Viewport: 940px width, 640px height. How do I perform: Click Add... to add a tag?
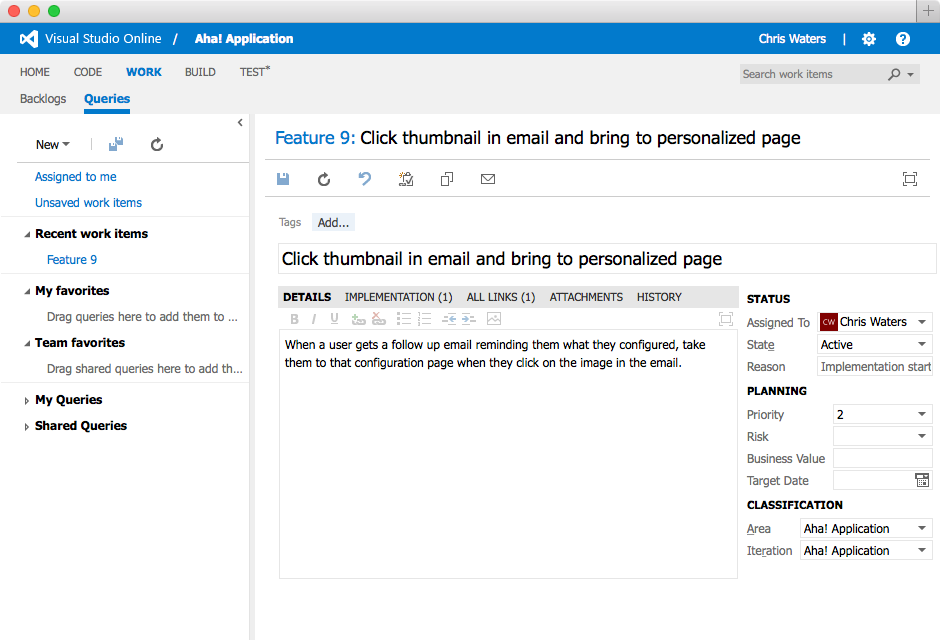pos(333,222)
